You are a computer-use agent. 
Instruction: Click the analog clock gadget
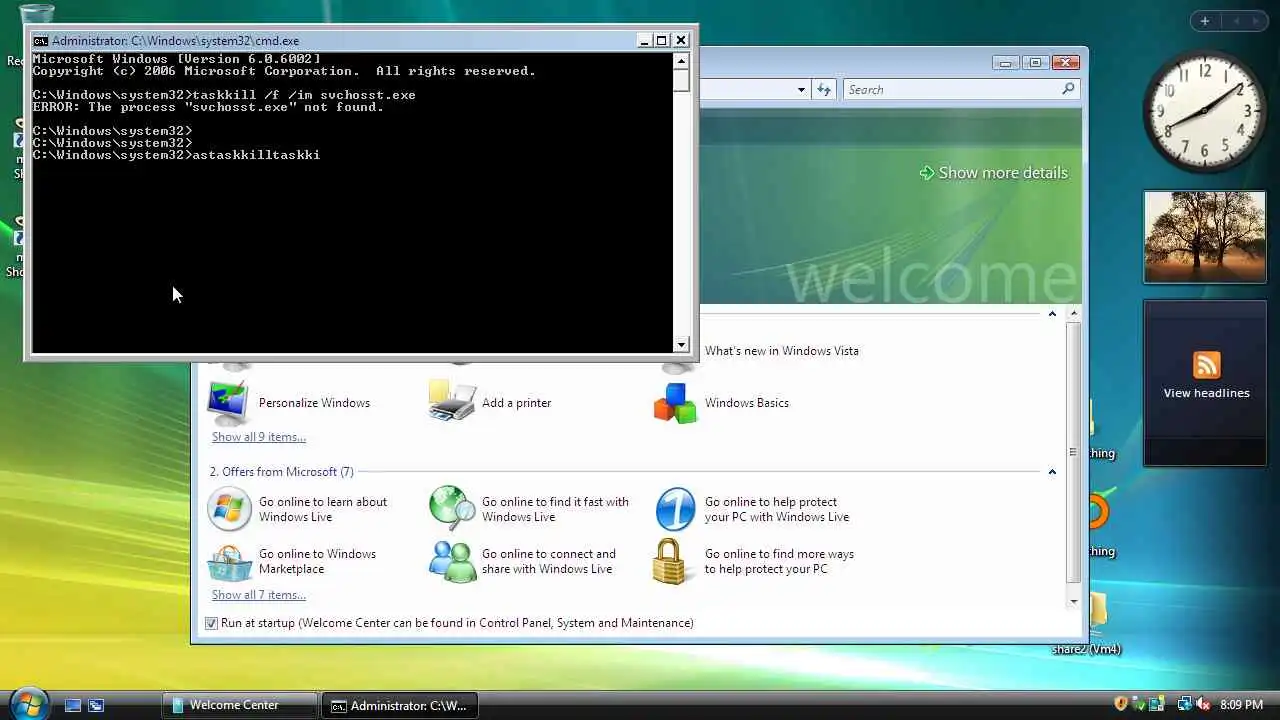pyautogui.click(x=1205, y=110)
